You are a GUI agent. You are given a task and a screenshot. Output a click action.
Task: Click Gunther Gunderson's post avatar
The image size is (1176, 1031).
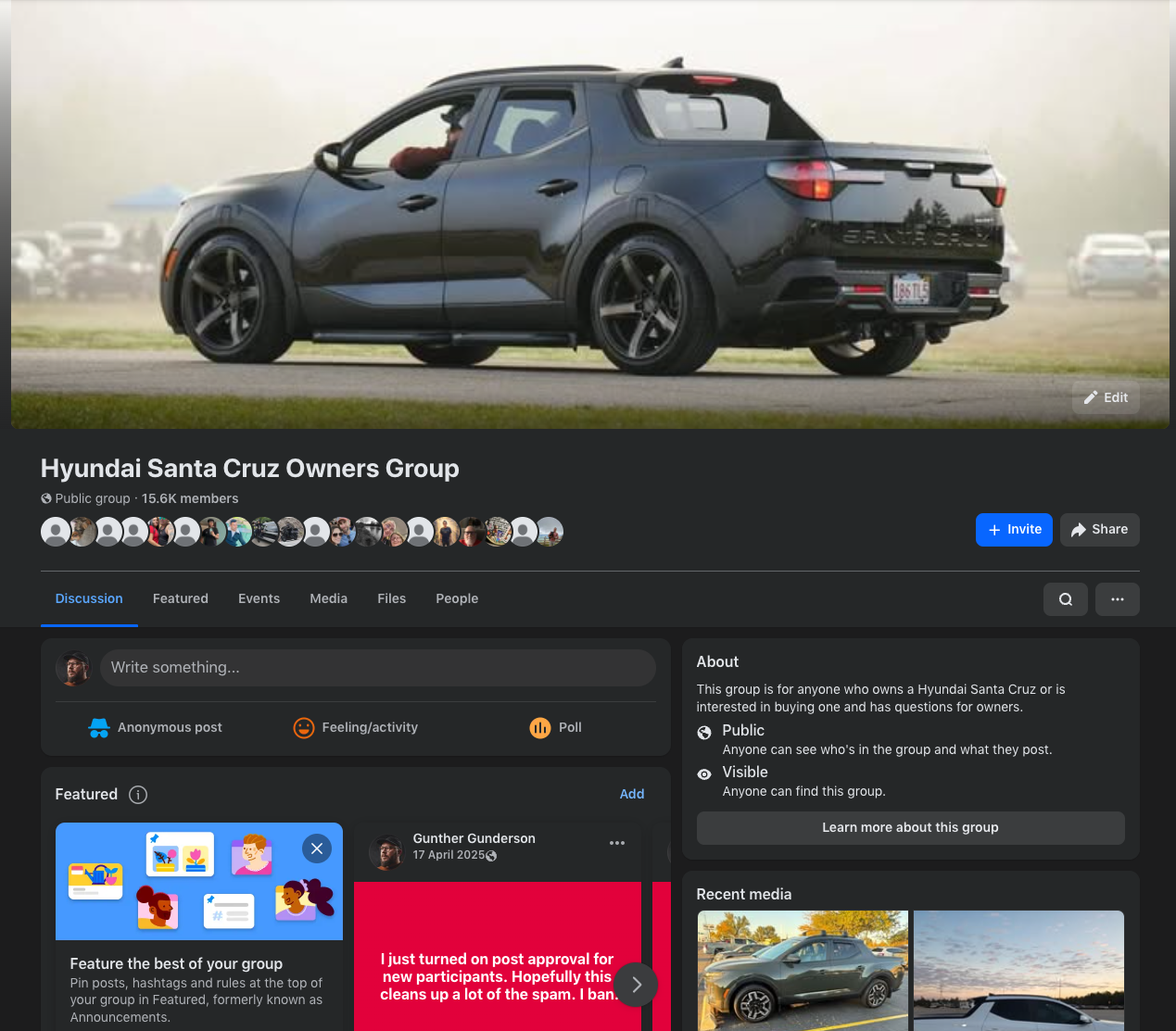(x=386, y=852)
